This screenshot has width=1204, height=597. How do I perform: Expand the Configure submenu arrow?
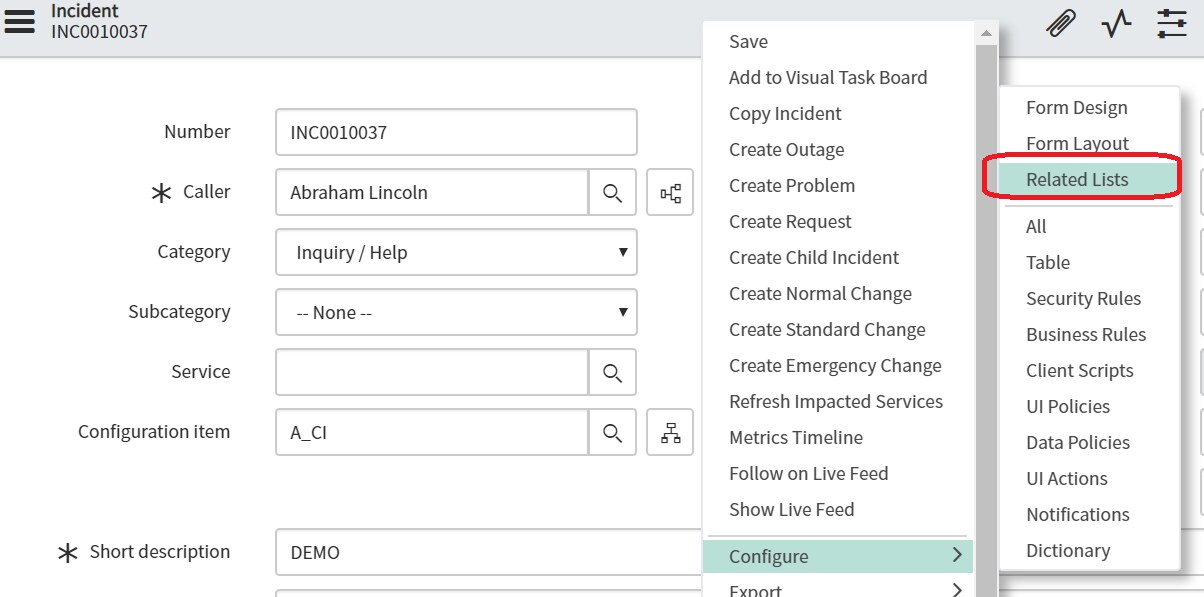click(x=956, y=555)
